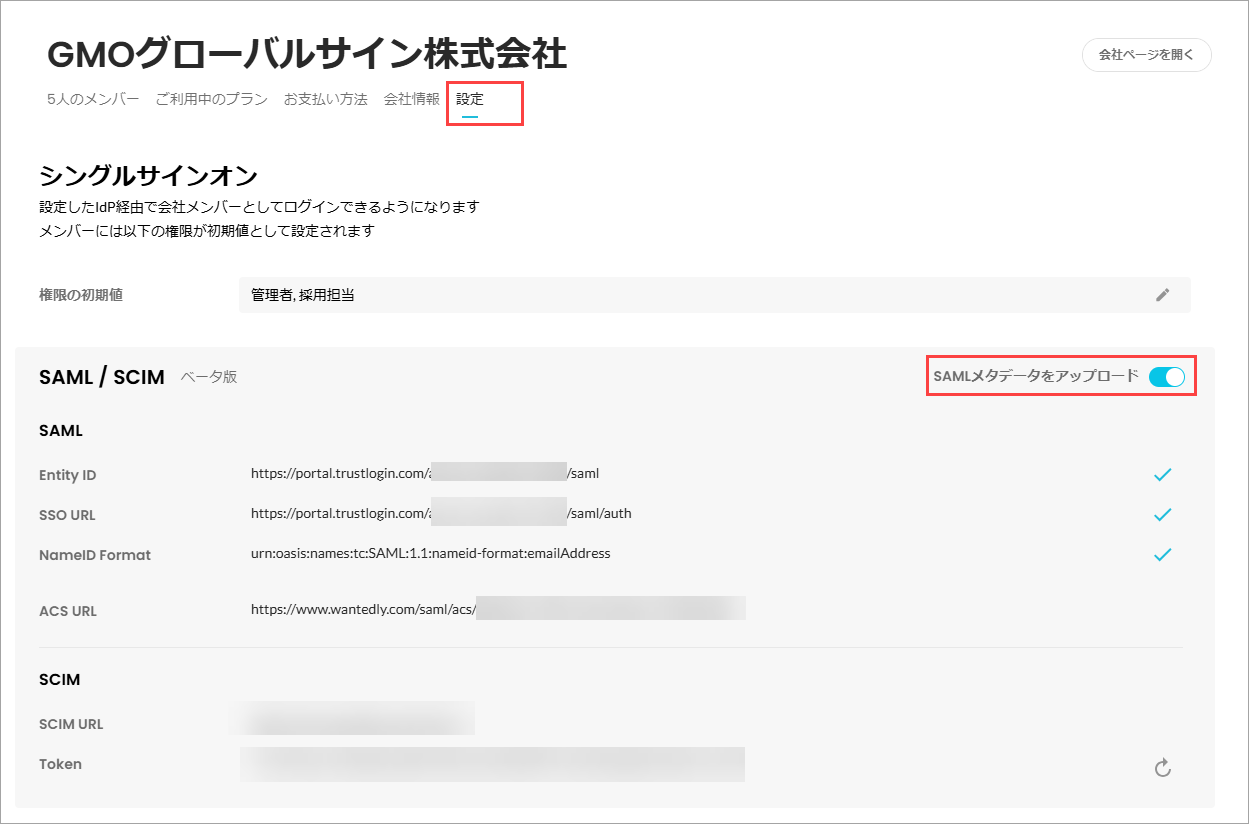Click the ベータ版 label
The image size is (1249, 824).
point(209,377)
